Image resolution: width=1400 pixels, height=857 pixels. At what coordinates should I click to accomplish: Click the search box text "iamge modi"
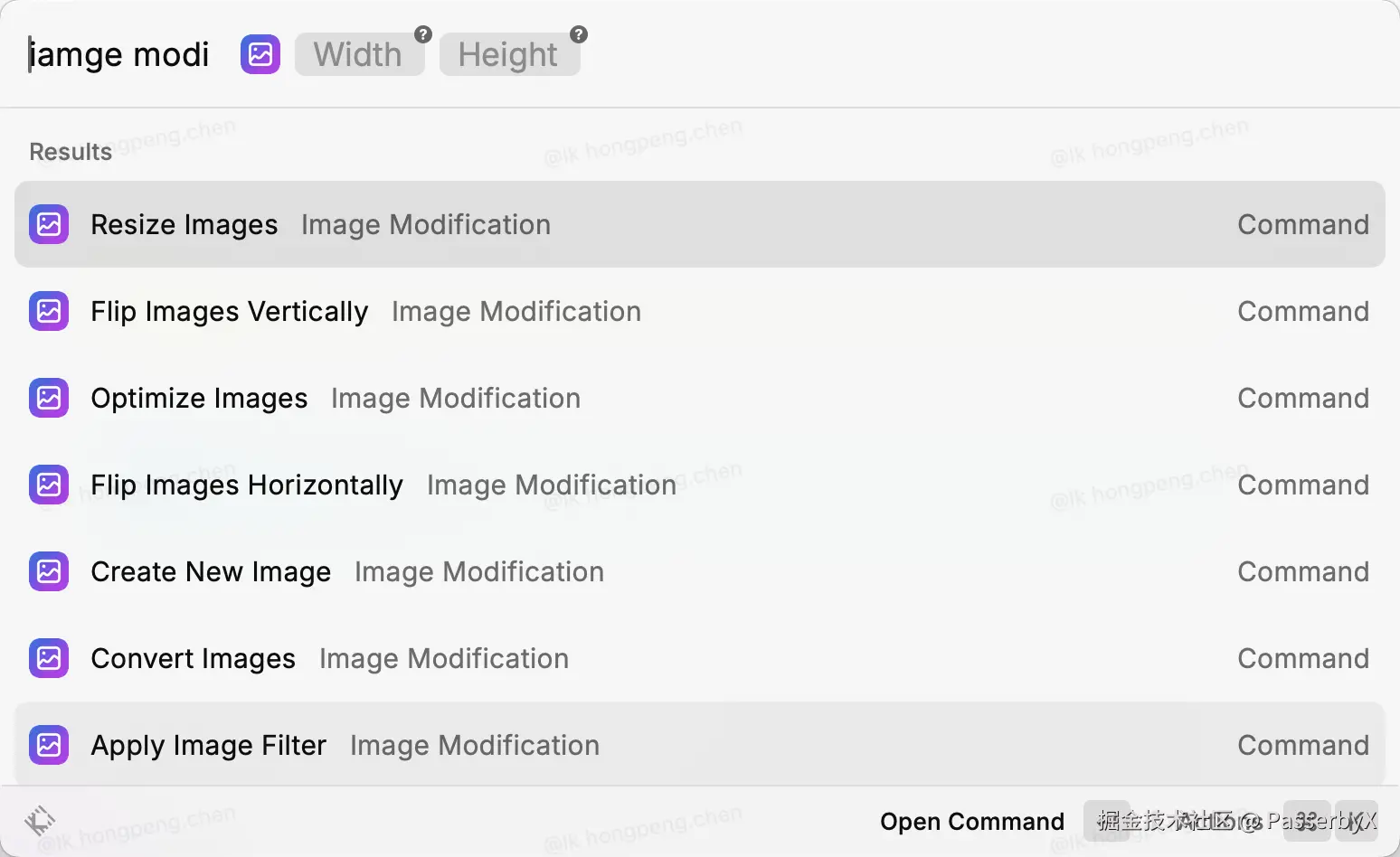[x=119, y=54]
